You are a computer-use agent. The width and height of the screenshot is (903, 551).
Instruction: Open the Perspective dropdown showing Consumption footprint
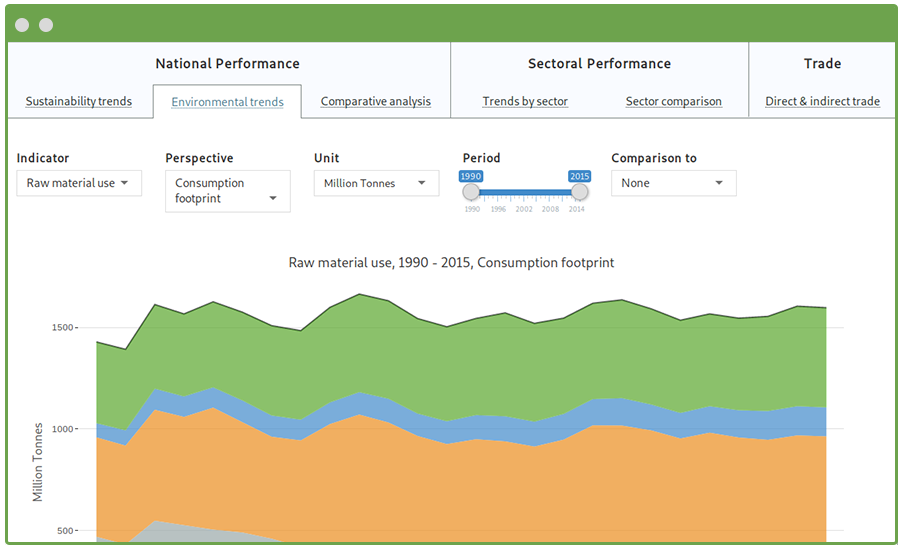pos(227,191)
